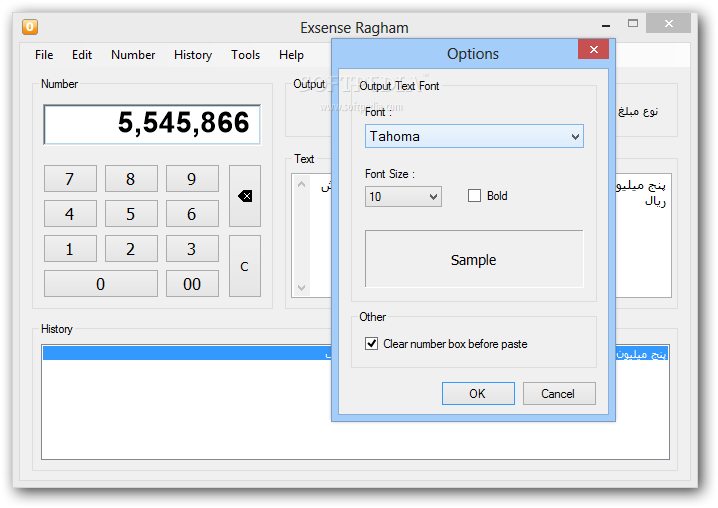Select the highlighted row in History list
This screenshot has width=718, height=508.
pos(355,353)
